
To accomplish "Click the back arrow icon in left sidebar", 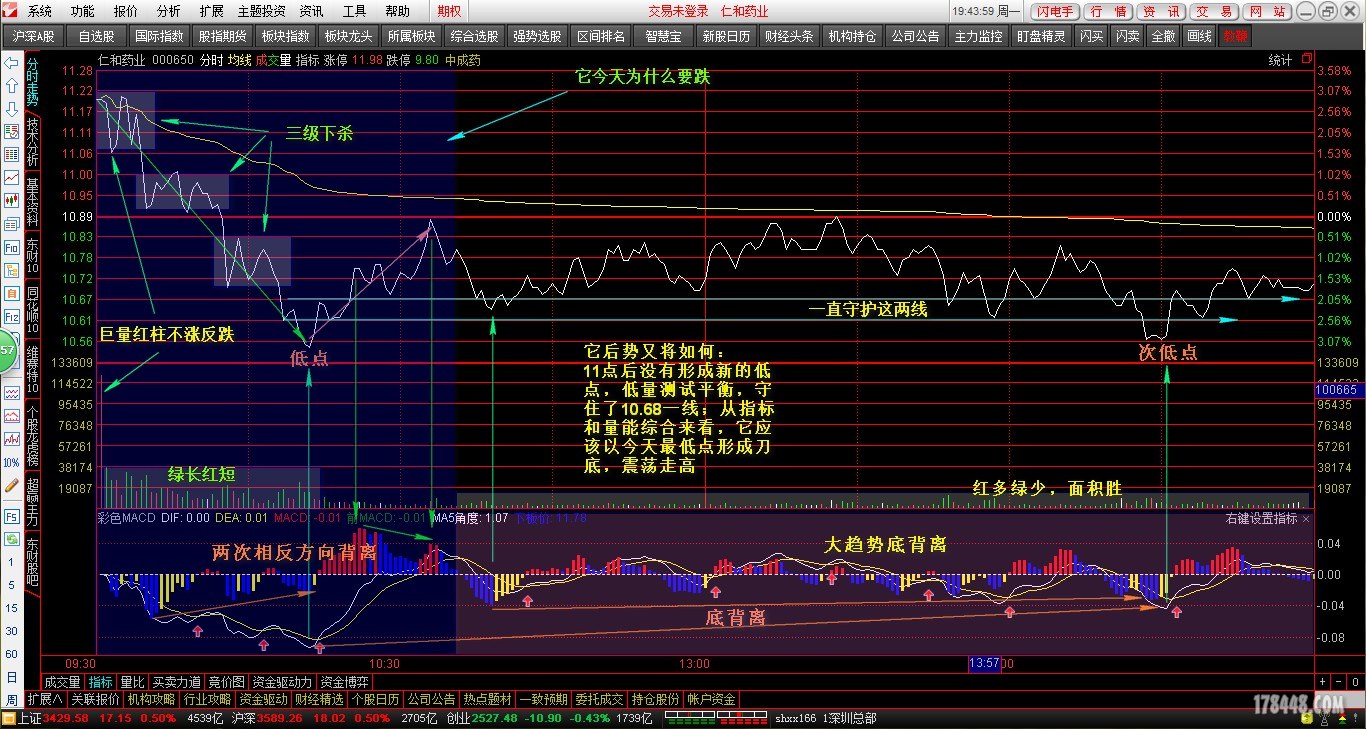I will 11,62.
